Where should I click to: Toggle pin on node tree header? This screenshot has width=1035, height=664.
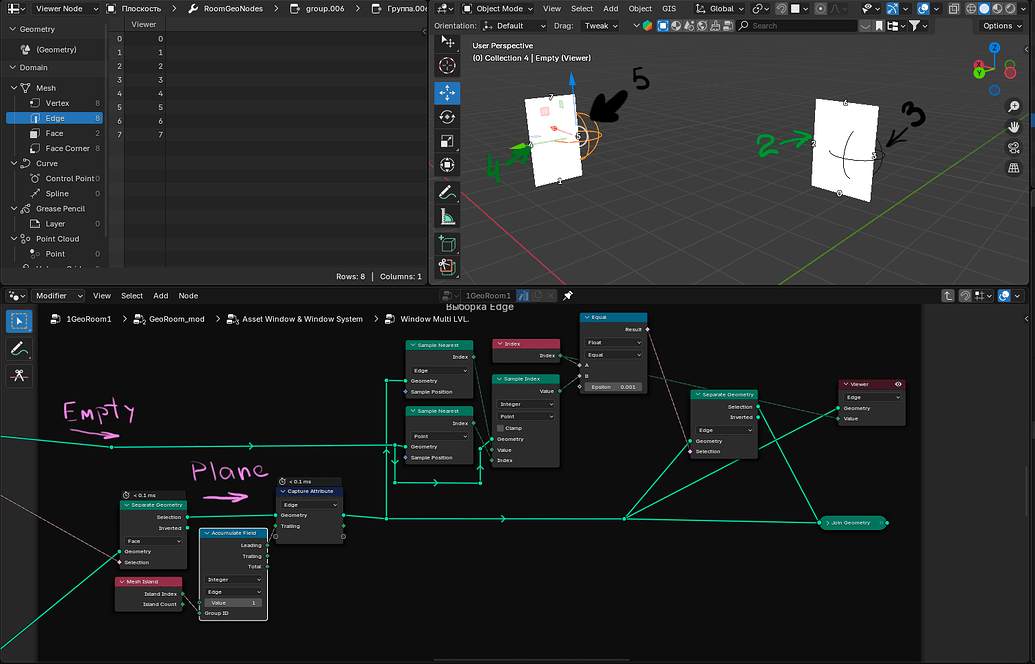click(568, 296)
